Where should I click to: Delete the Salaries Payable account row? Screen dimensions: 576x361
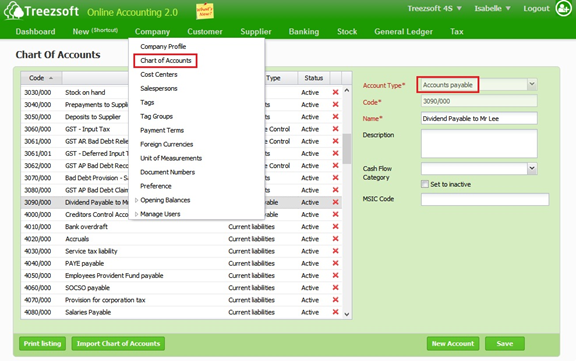click(x=335, y=312)
